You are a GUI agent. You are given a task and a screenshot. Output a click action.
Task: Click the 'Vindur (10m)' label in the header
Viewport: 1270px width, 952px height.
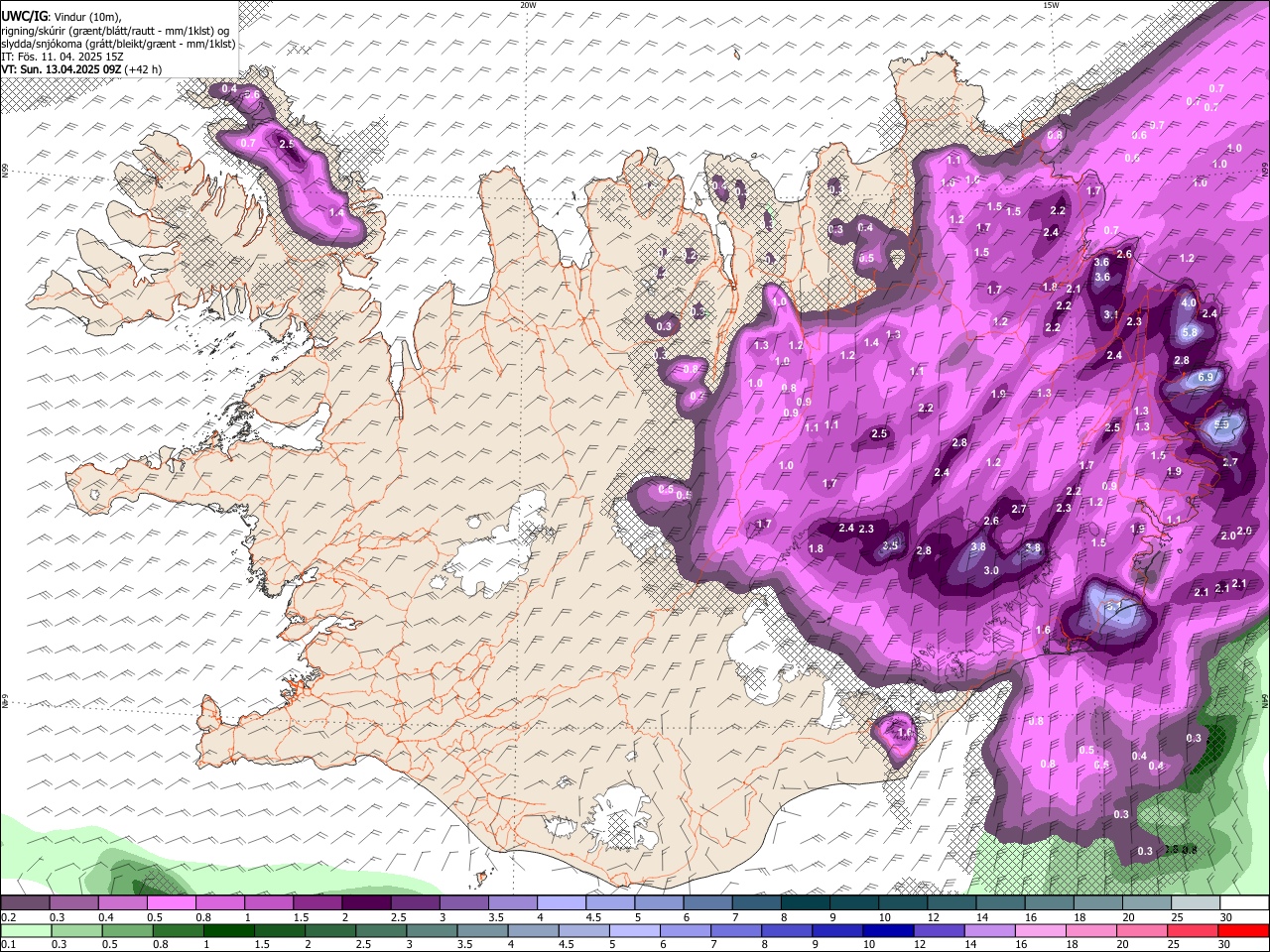click(86, 17)
